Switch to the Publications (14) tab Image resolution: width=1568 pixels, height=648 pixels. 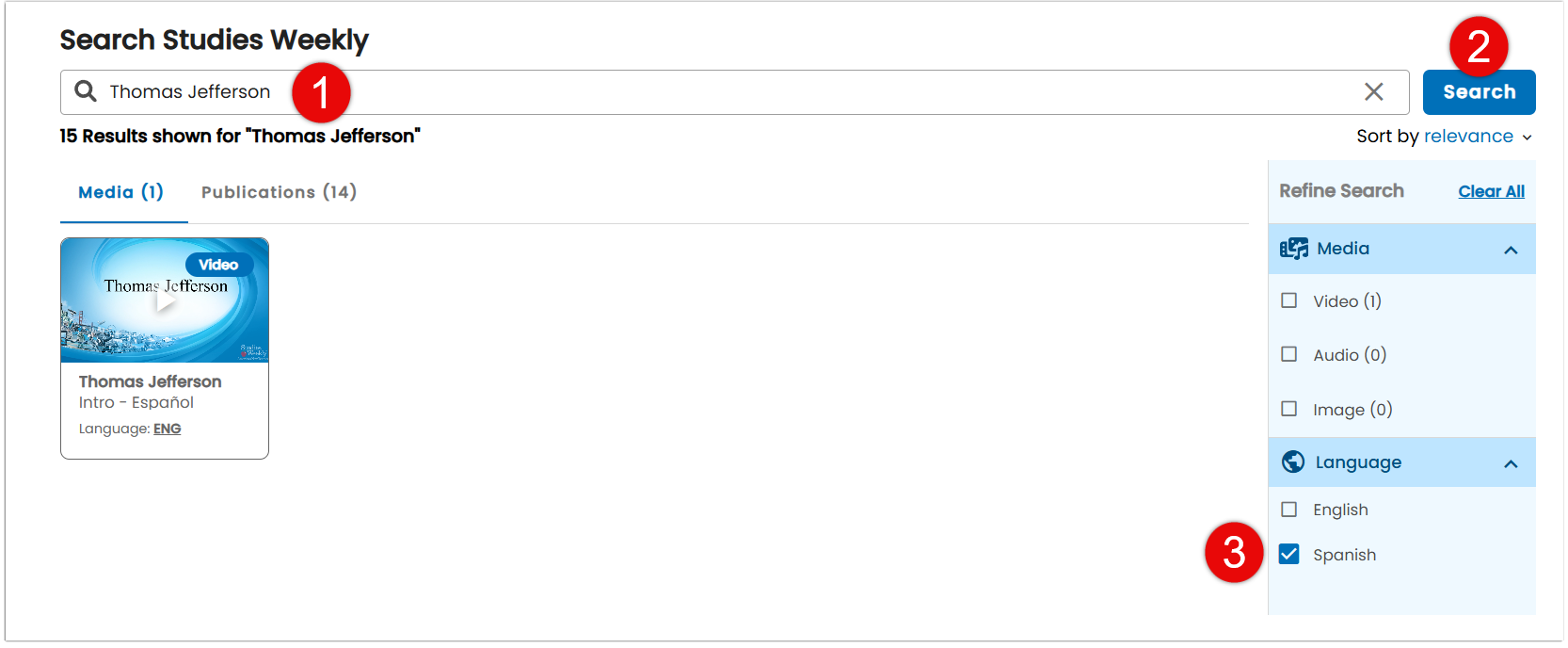[279, 192]
